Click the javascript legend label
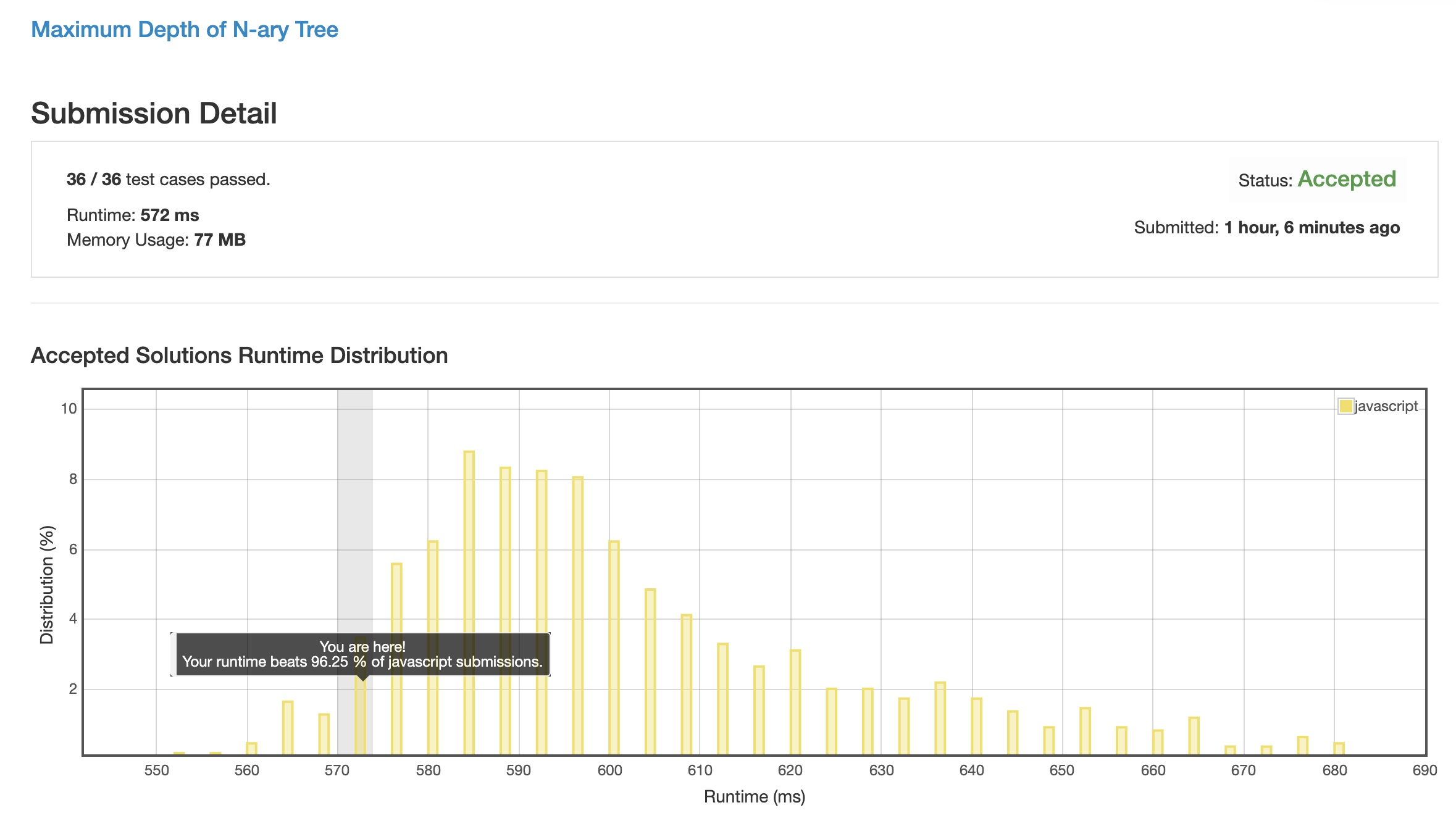Viewport: 1456px width, 821px height. click(x=1386, y=406)
